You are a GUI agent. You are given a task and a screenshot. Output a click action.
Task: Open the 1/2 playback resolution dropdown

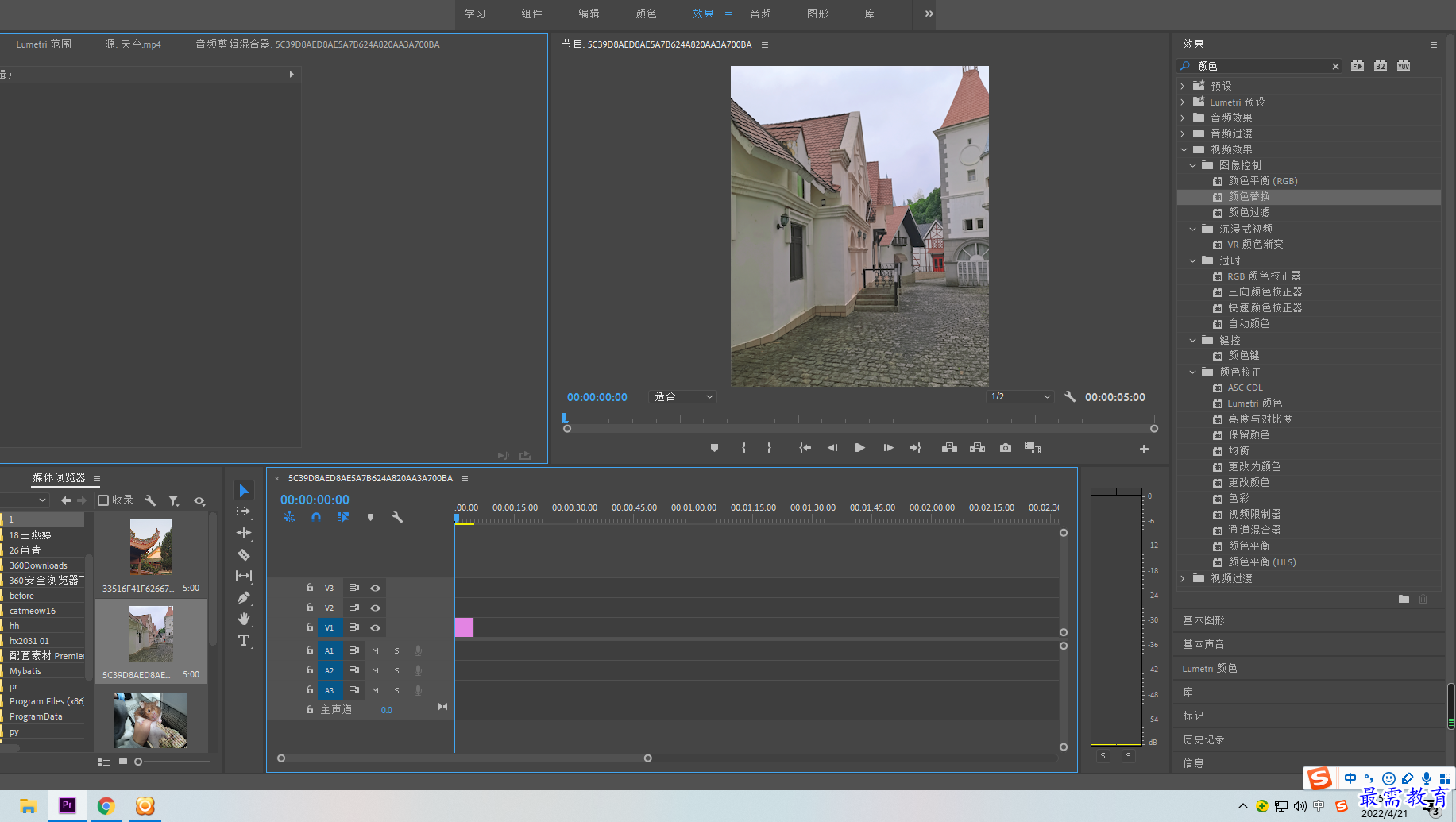click(x=1021, y=396)
